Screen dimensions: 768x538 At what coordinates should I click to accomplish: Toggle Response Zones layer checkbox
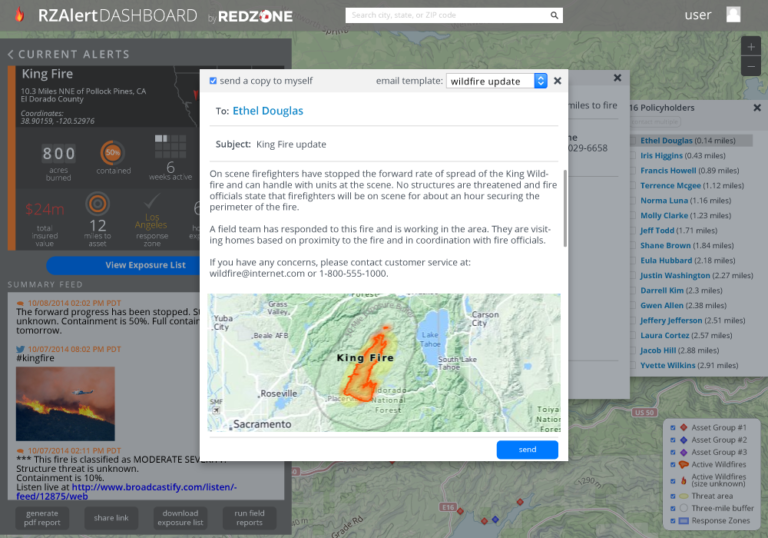[x=673, y=522]
